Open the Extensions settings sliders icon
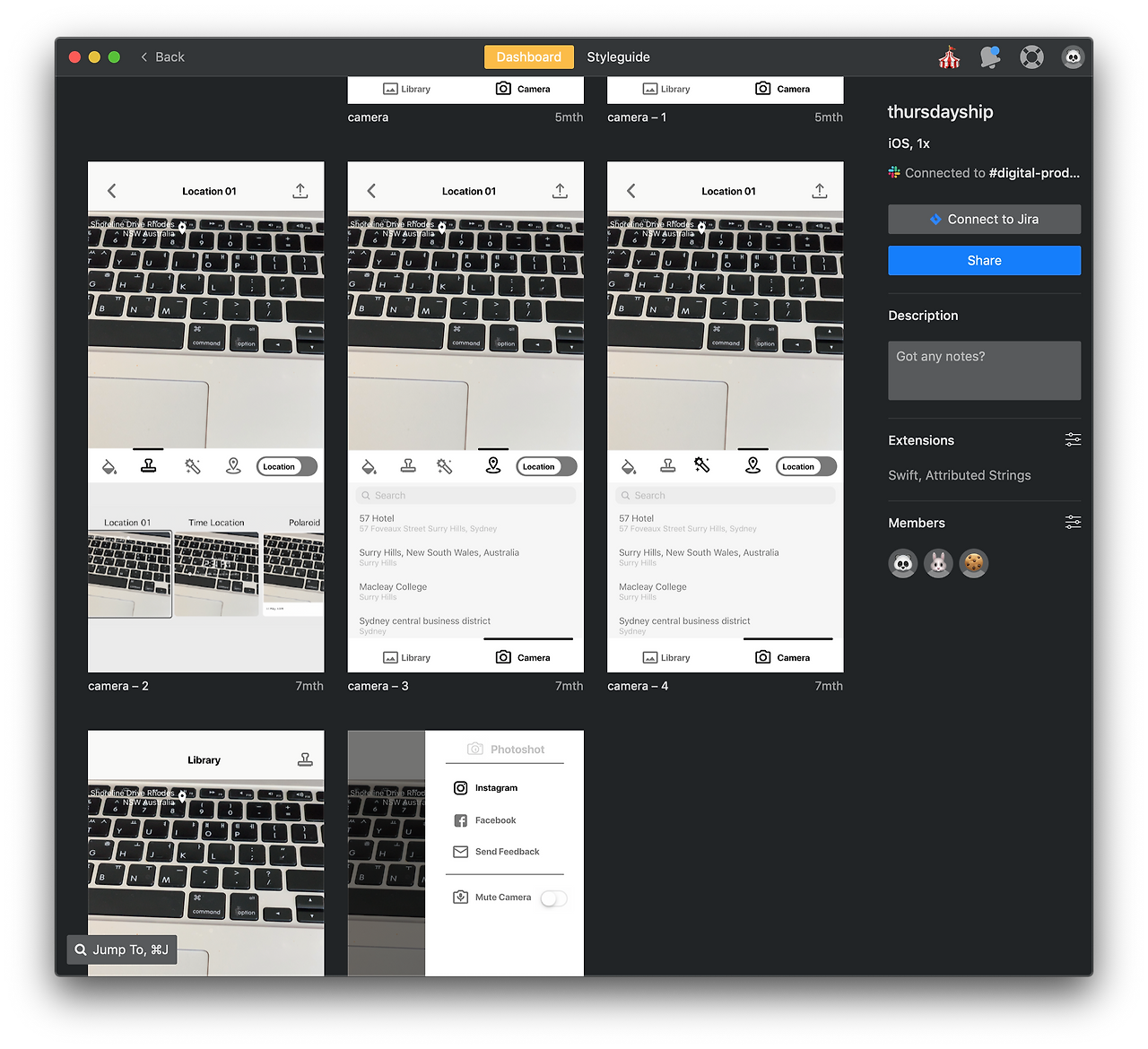 1073,439
